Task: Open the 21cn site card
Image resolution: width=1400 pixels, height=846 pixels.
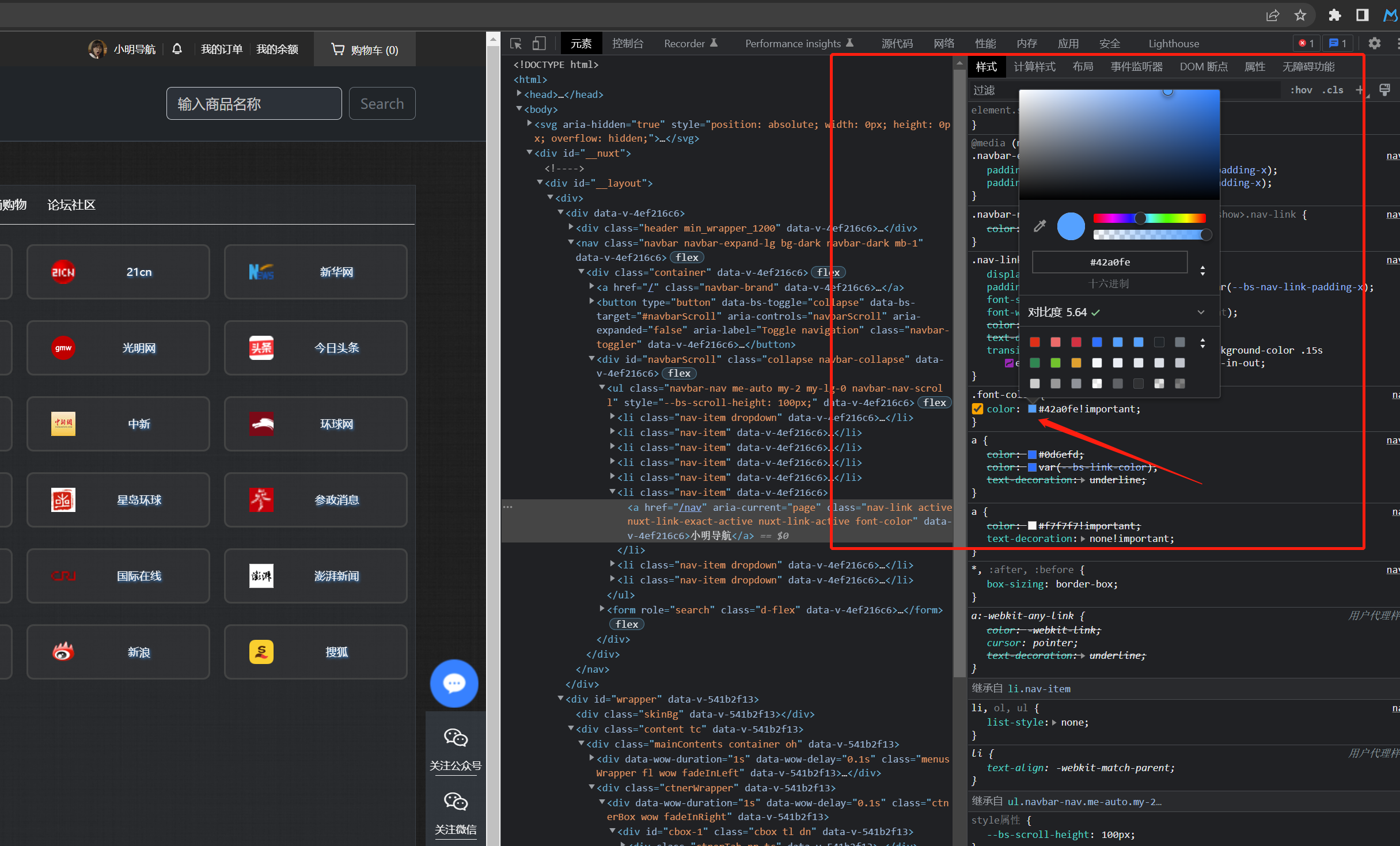Action: [x=118, y=272]
